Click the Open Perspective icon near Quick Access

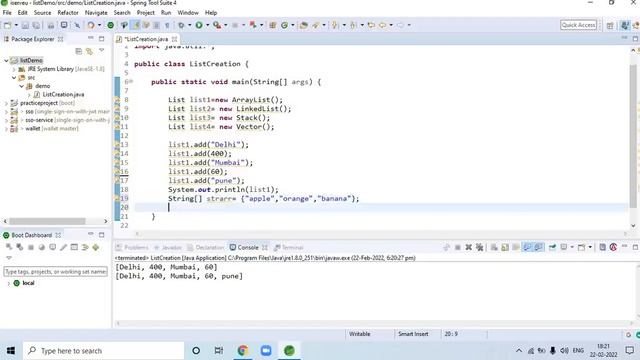(610, 25)
